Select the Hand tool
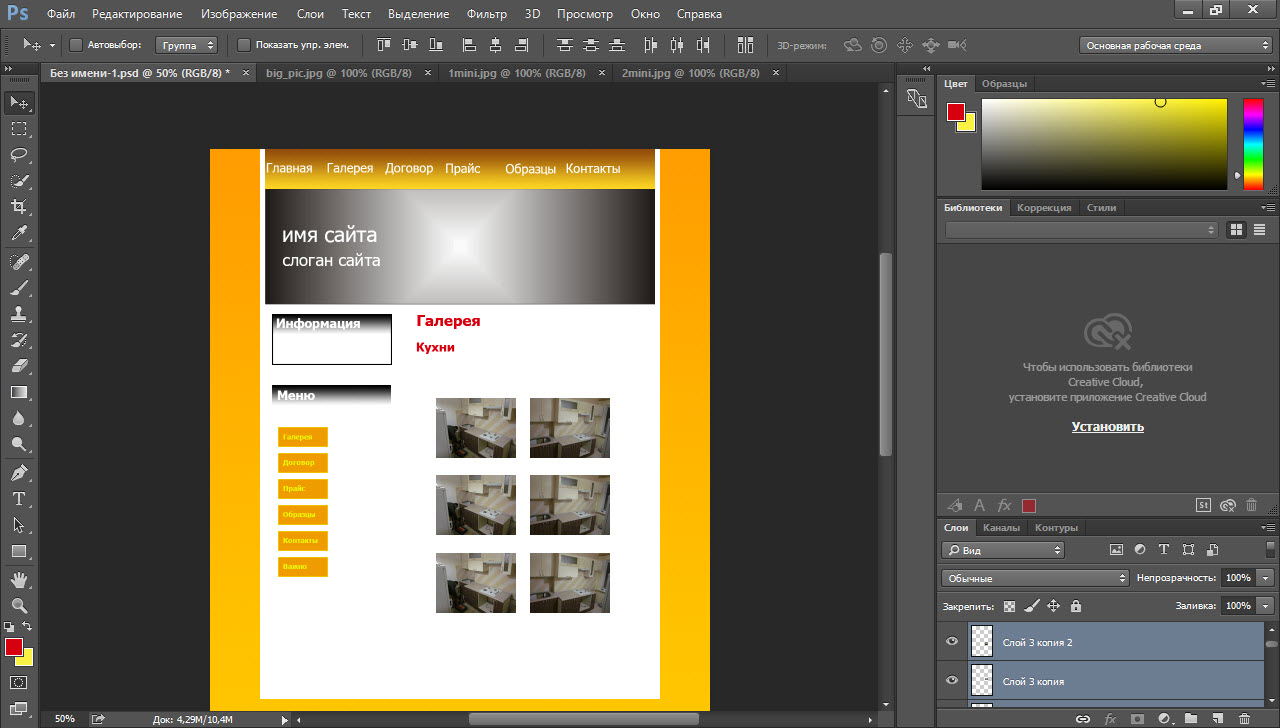 click(x=19, y=579)
